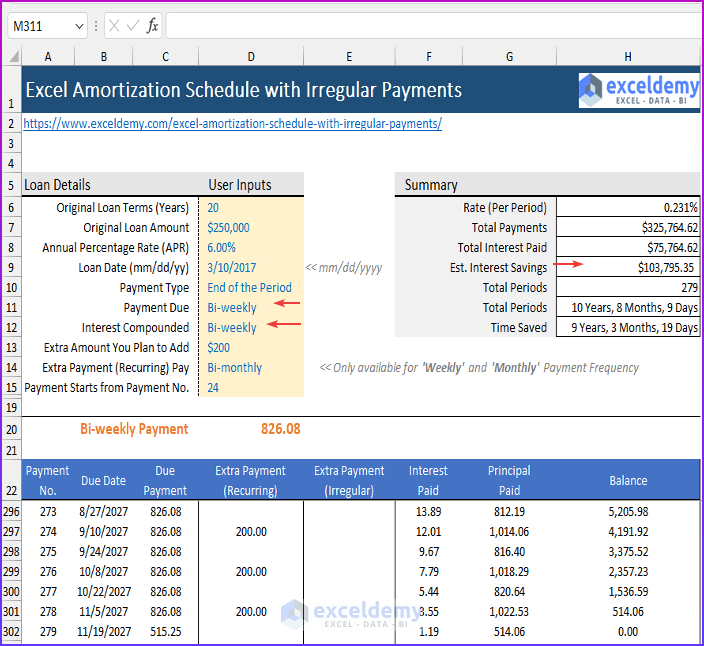The width and height of the screenshot is (704, 646).
Task: Select column D header
Action: click(250, 56)
